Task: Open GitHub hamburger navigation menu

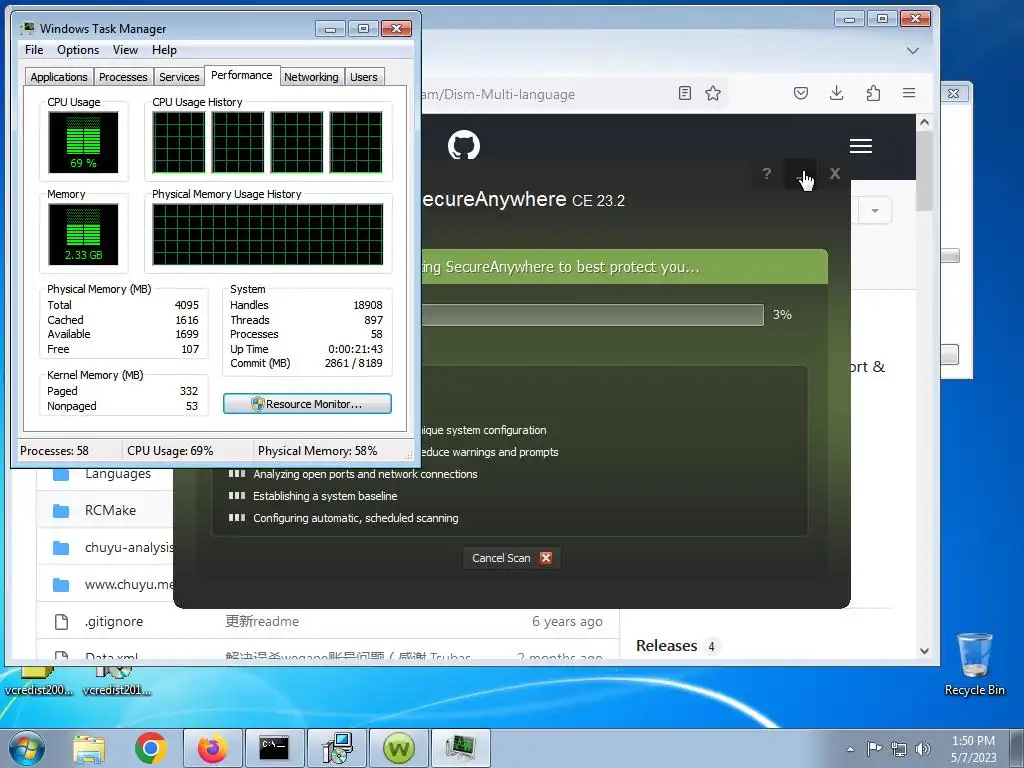Action: 861,146
